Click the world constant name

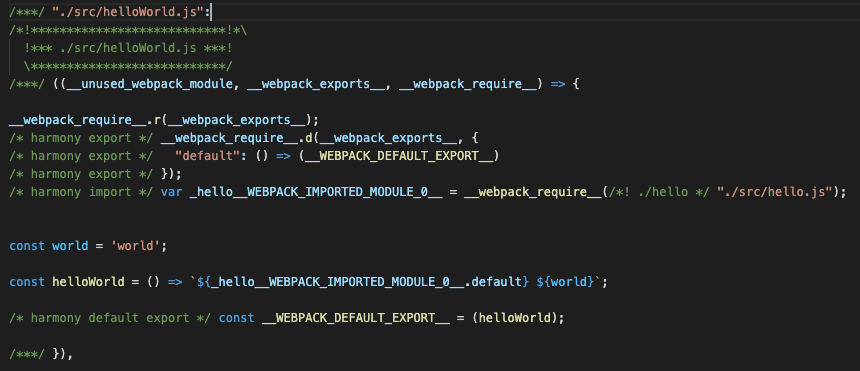[x=70, y=246]
